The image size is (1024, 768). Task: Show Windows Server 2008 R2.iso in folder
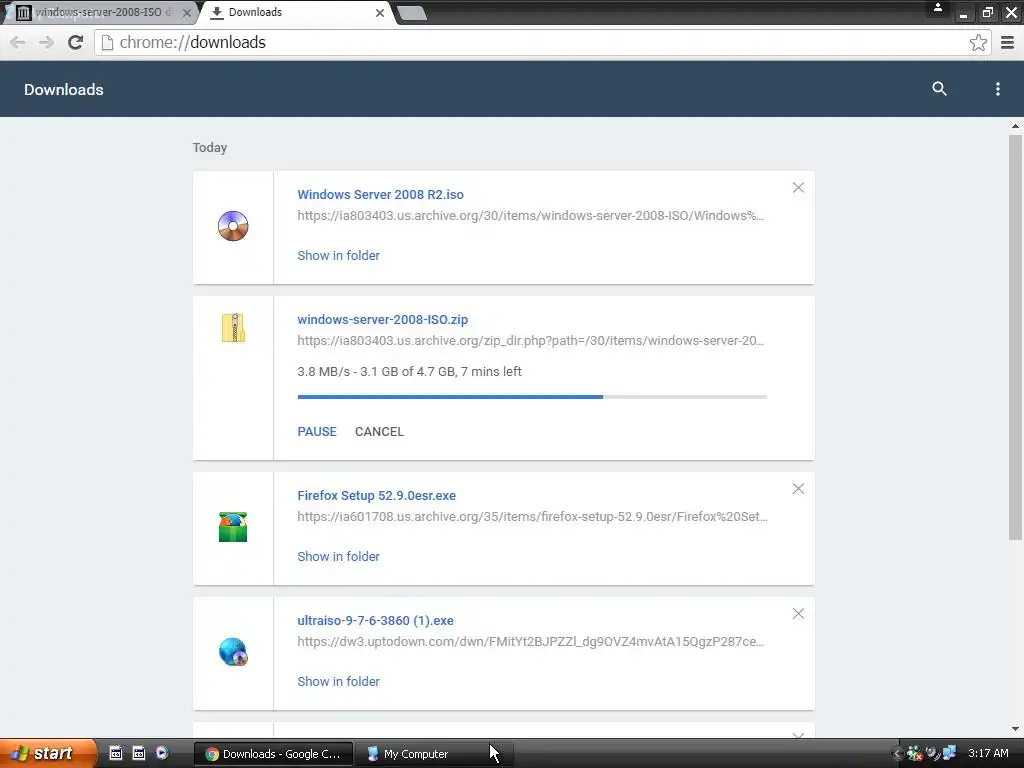pos(338,255)
